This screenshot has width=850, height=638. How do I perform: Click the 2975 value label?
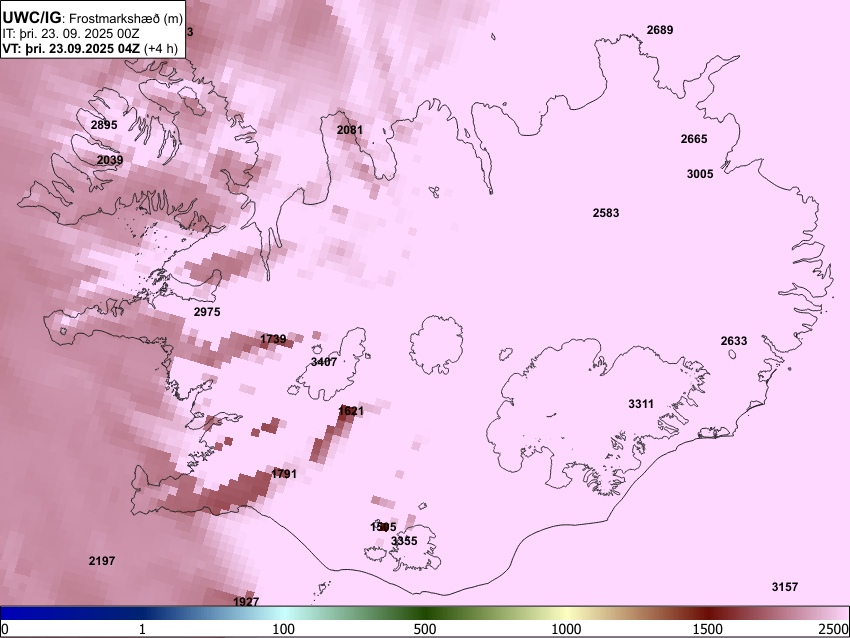click(207, 312)
